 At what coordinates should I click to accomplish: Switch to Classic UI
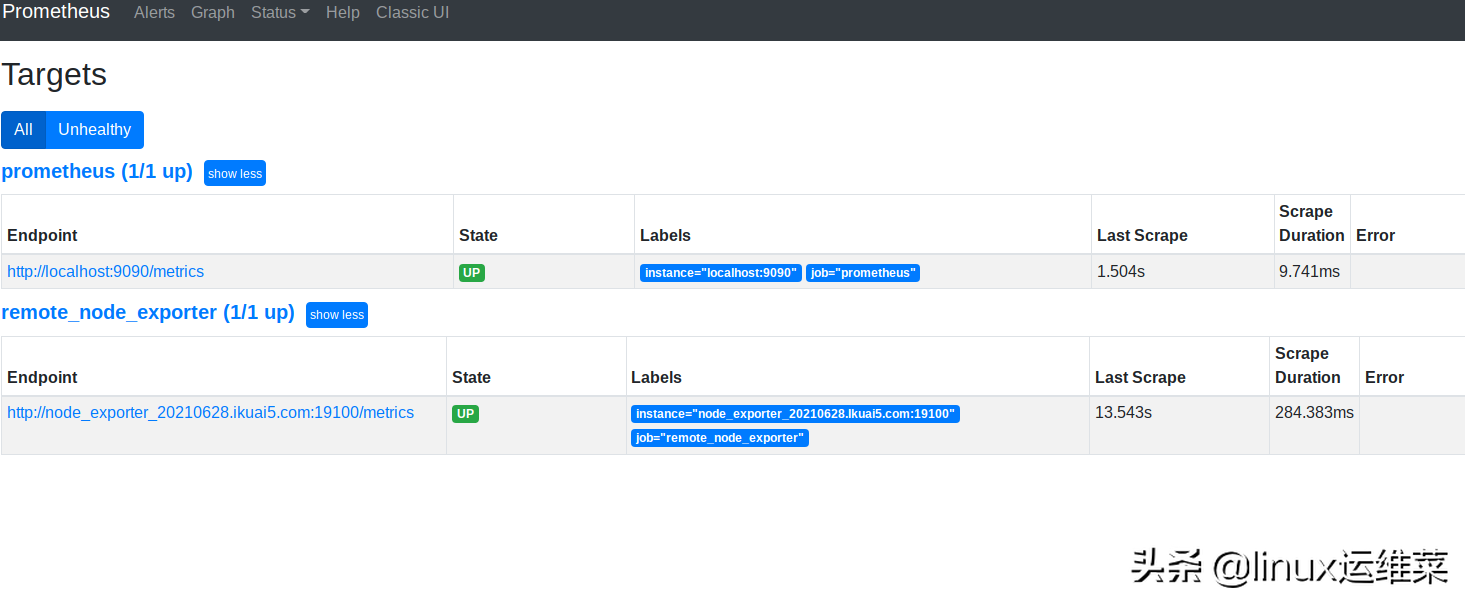412,13
